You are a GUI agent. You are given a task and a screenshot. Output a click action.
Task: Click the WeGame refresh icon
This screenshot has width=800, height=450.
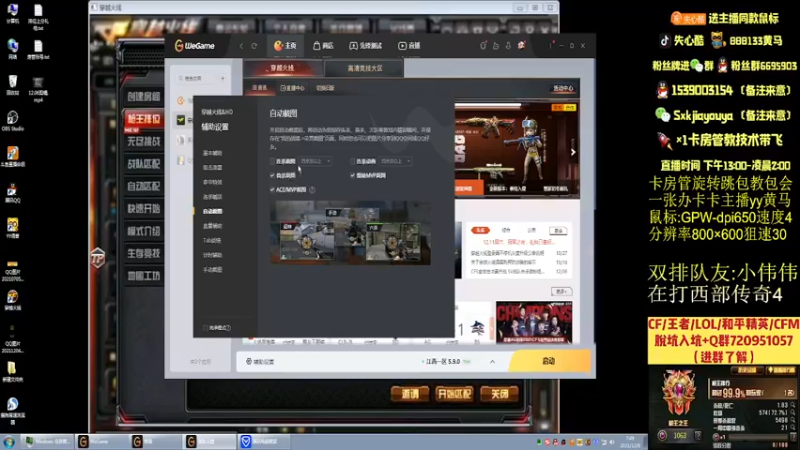point(254,46)
